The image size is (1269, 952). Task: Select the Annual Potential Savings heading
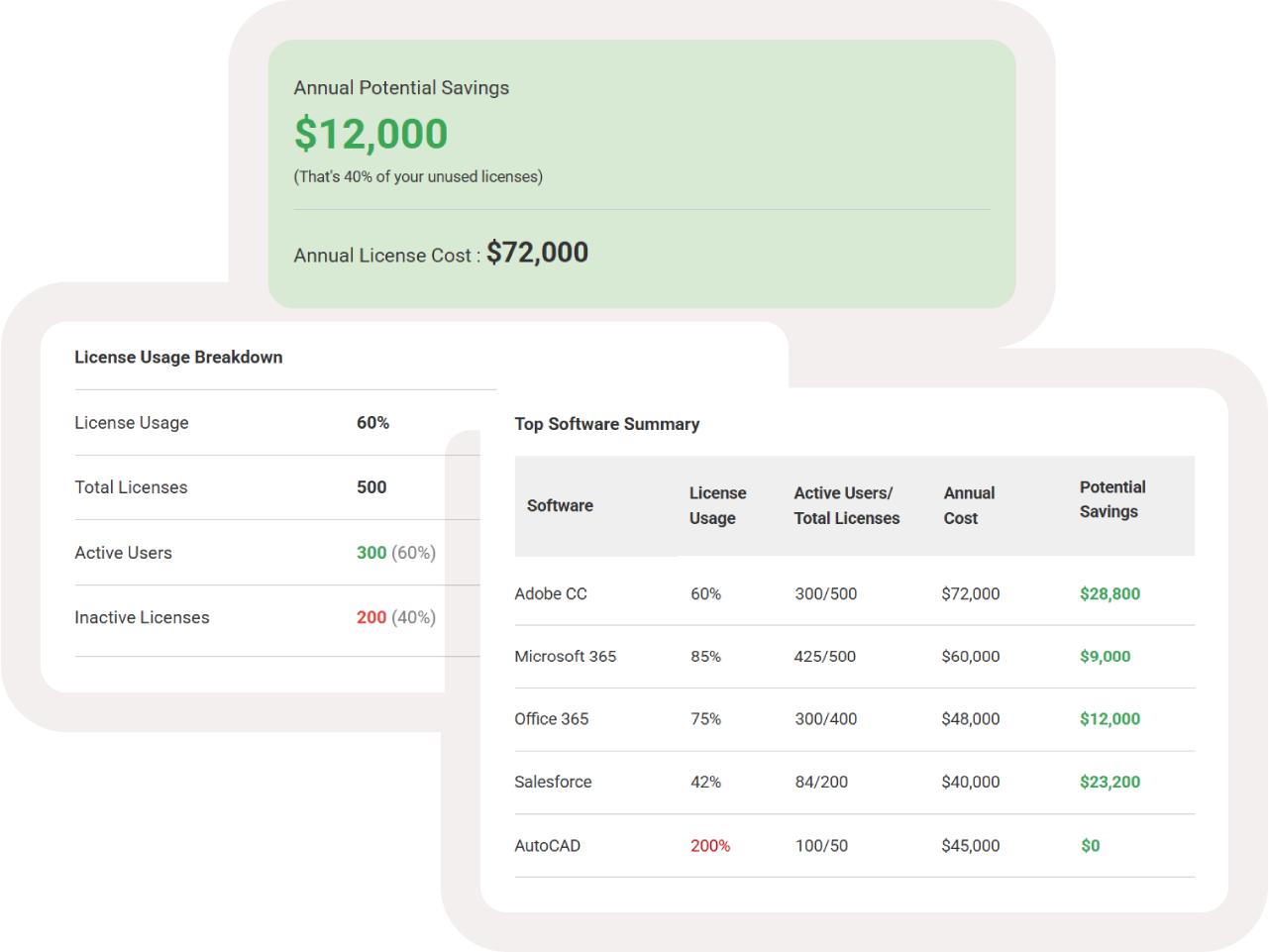click(x=401, y=88)
